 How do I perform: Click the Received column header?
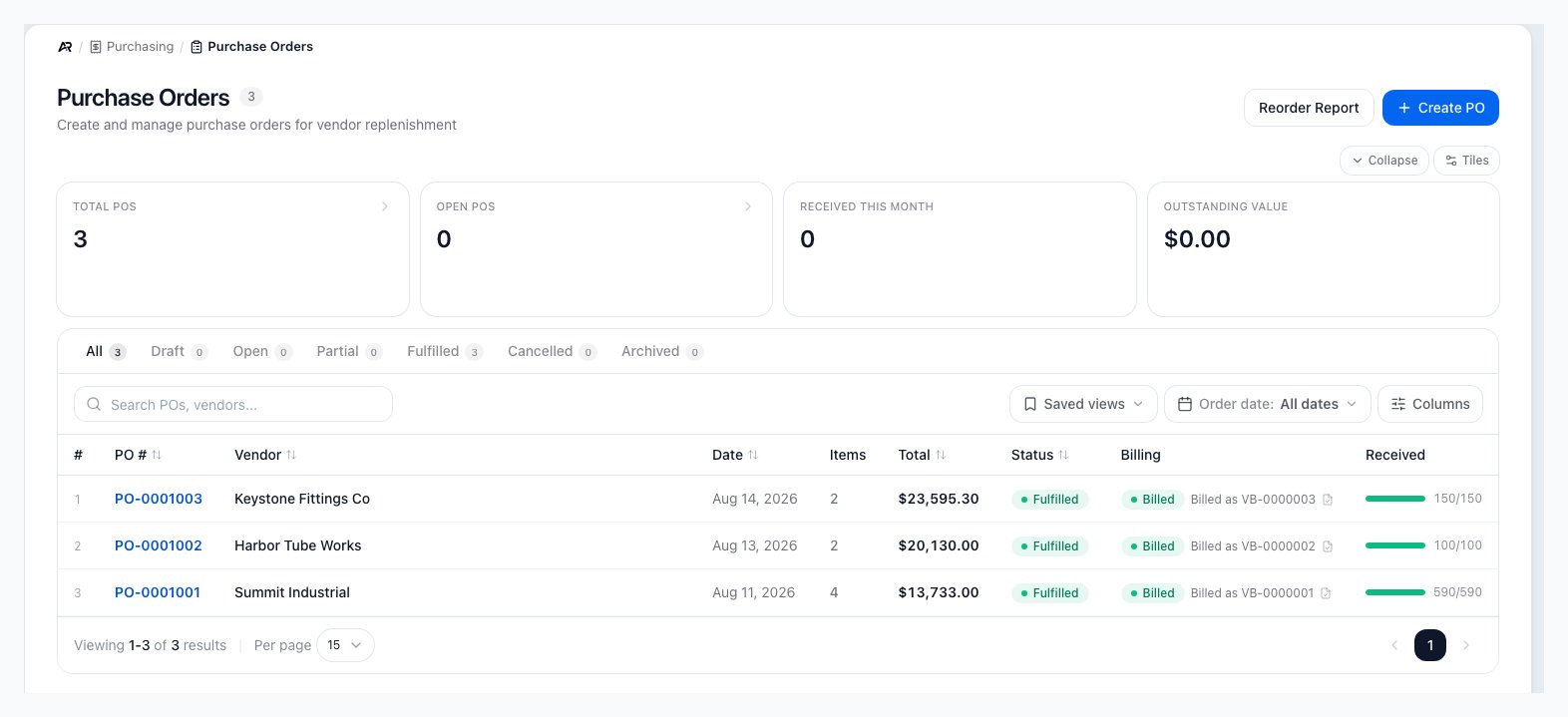pos(1395,455)
